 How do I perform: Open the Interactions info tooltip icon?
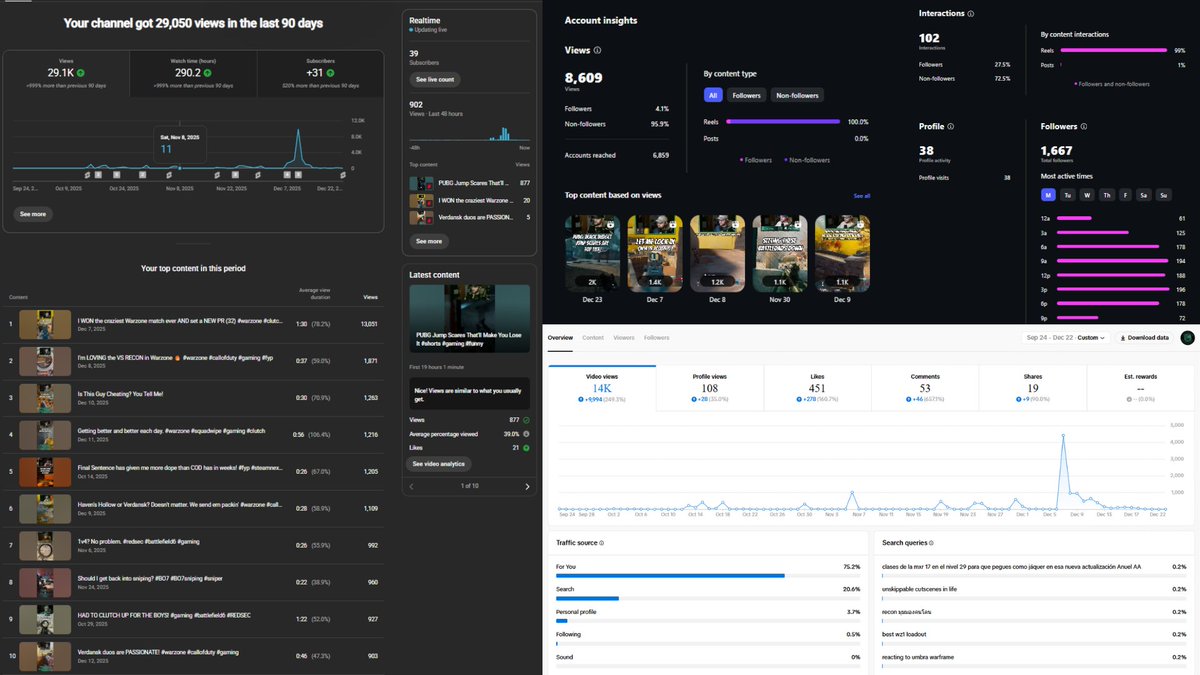[970, 15]
